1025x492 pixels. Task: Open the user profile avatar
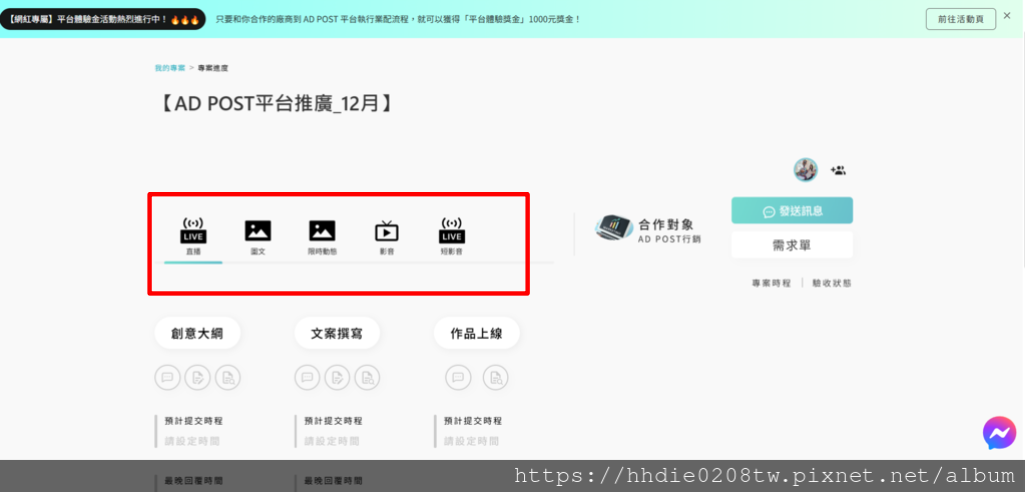(805, 169)
